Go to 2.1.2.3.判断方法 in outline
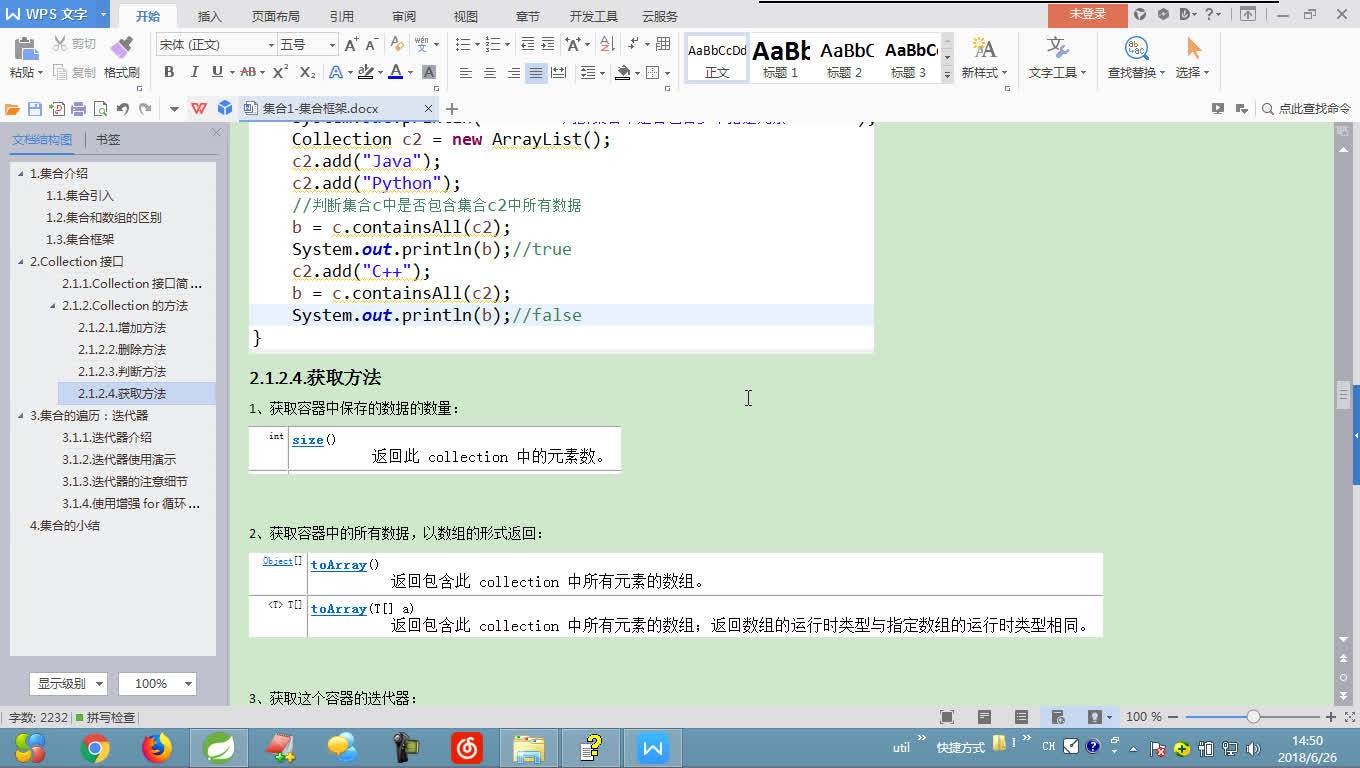 click(x=122, y=372)
